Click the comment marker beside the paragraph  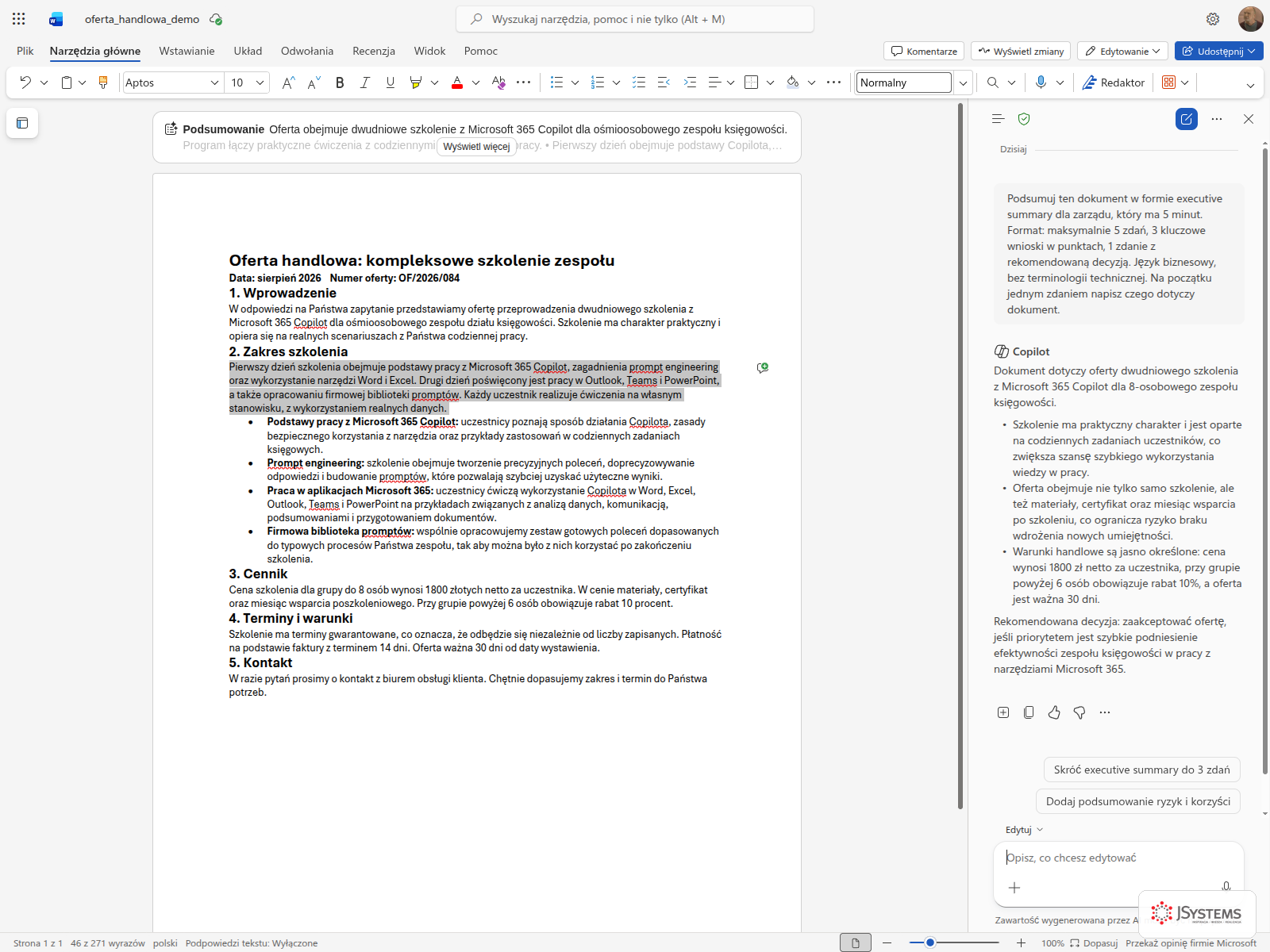[x=763, y=368]
